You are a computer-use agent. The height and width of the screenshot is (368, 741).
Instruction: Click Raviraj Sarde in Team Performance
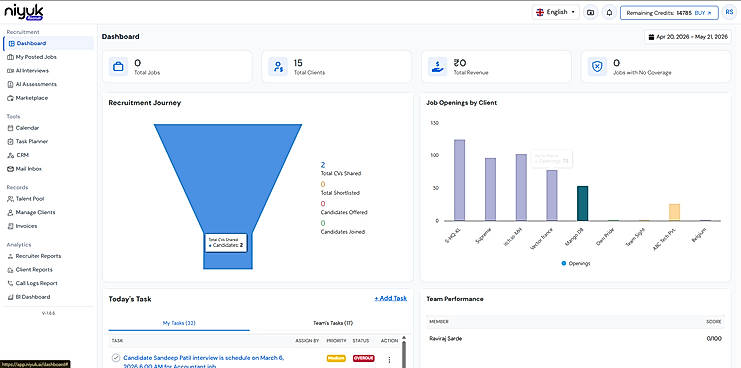446,339
